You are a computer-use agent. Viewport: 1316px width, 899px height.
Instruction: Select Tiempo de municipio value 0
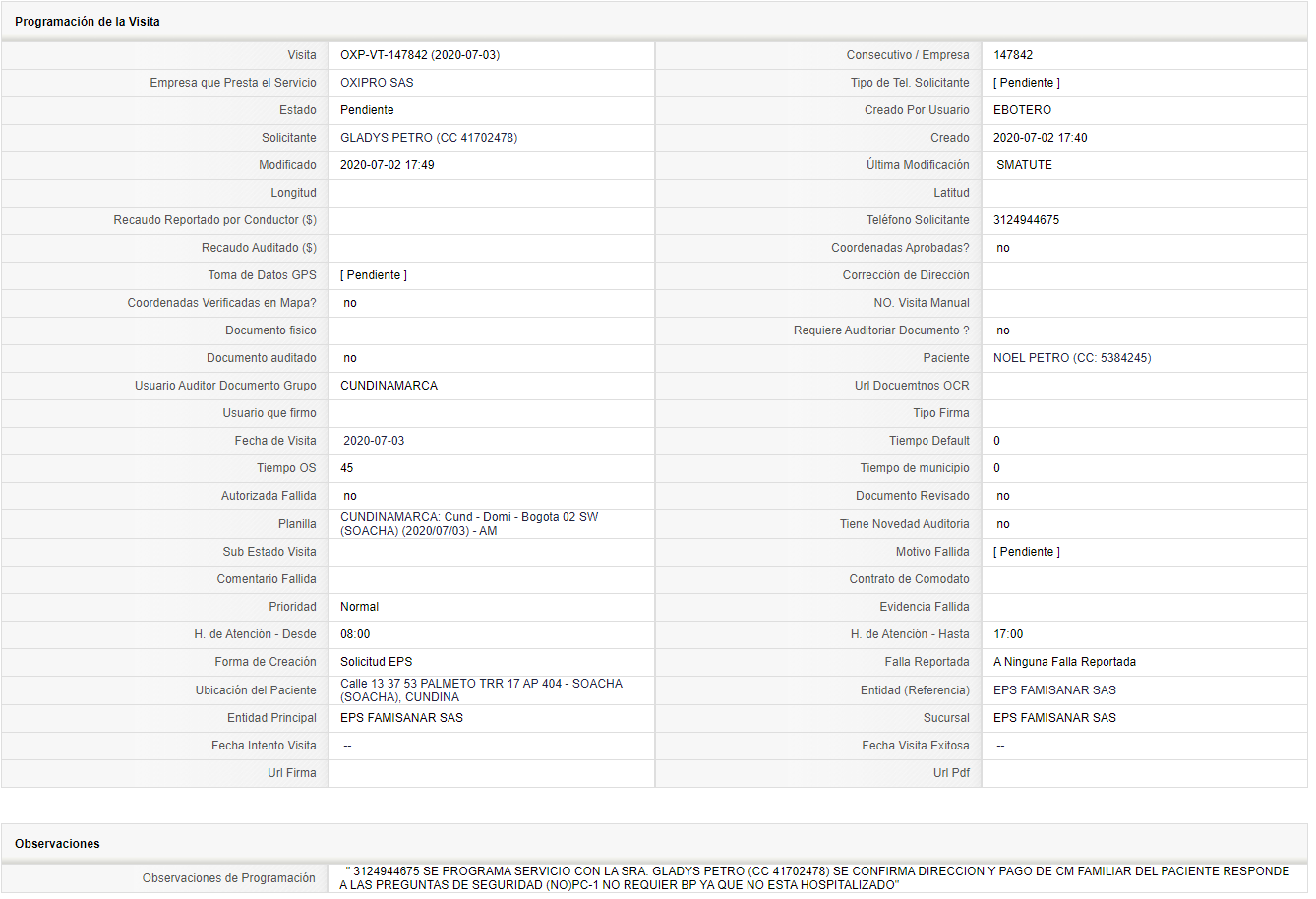coord(996,468)
